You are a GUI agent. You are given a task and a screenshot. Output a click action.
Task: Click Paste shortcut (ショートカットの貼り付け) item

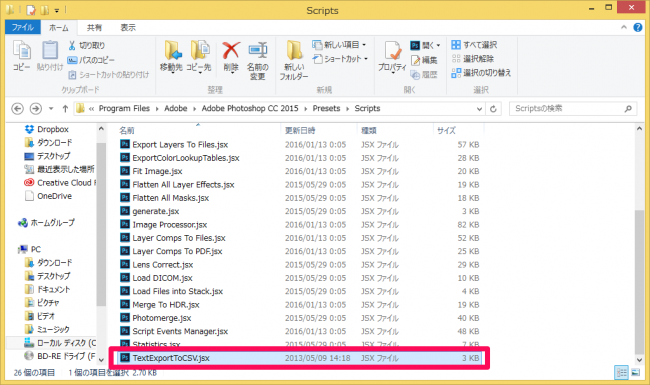[x=109, y=75]
